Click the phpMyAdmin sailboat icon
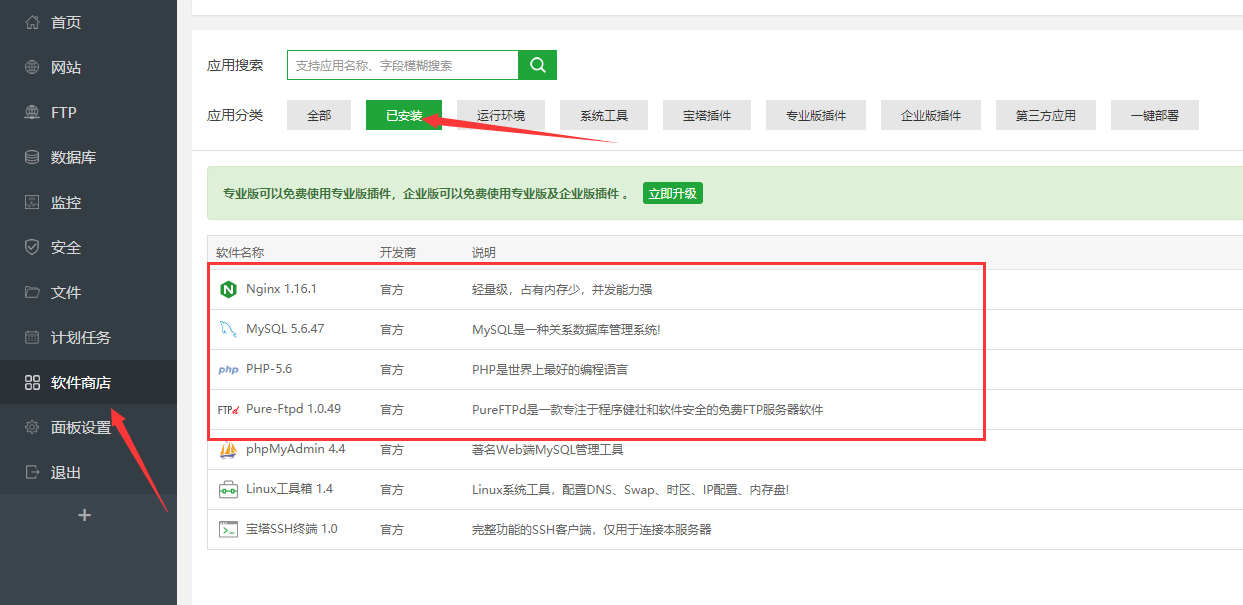The image size is (1243, 605). pos(228,449)
